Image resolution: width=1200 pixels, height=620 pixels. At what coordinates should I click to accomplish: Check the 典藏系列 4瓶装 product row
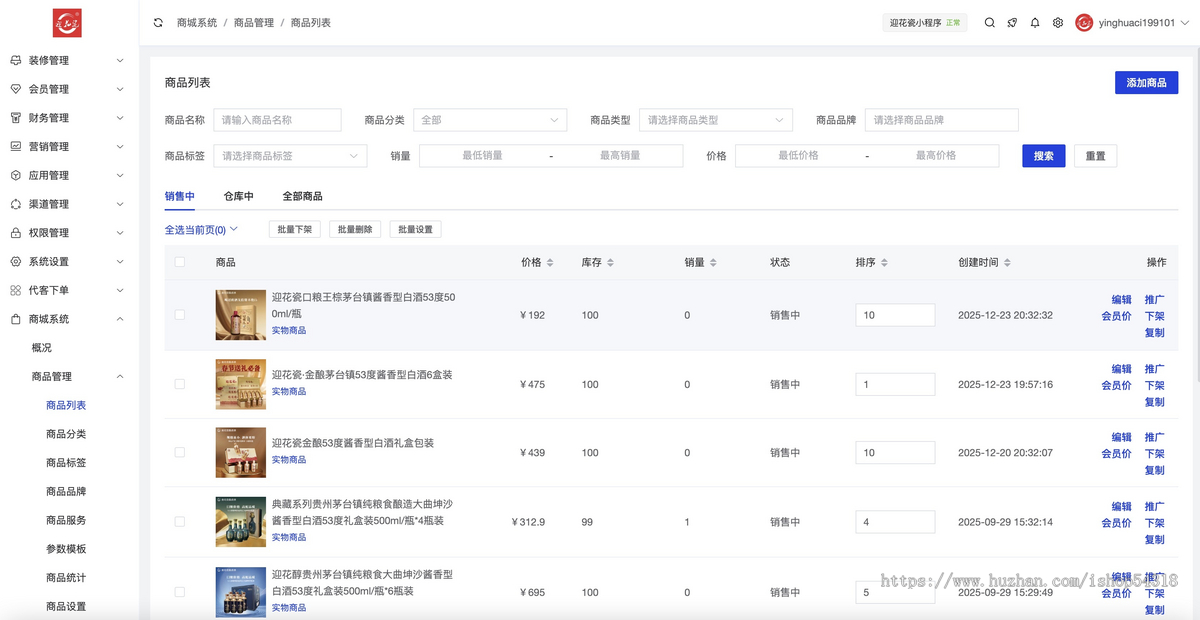tap(180, 521)
